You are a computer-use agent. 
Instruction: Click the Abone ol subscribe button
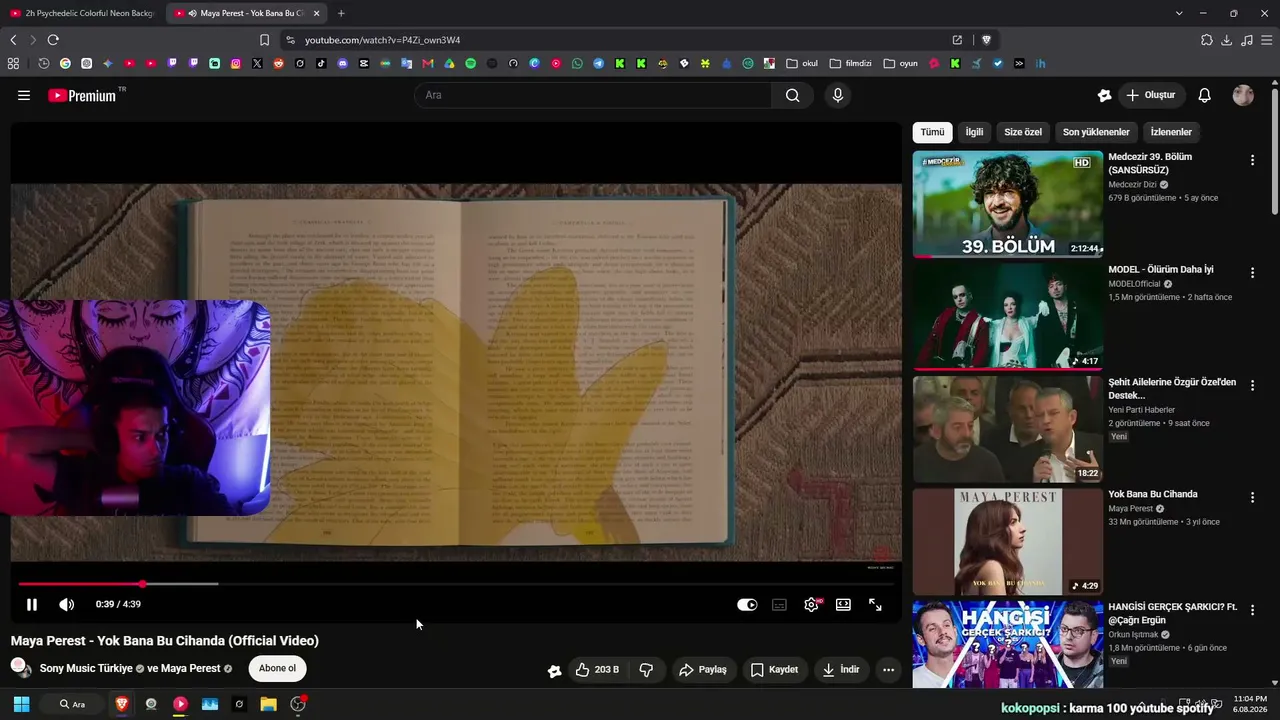(x=277, y=669)
